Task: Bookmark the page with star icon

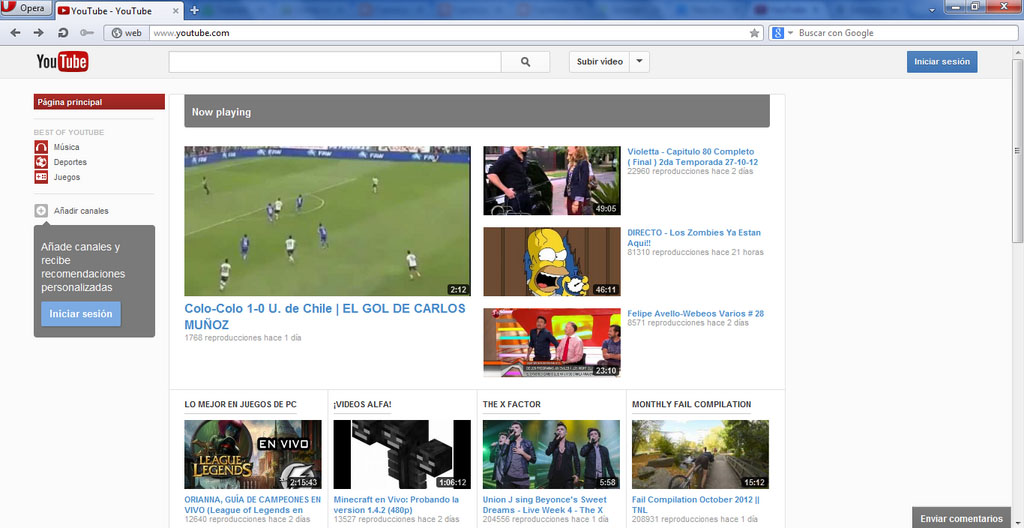Action: click(x=754, y=33)
